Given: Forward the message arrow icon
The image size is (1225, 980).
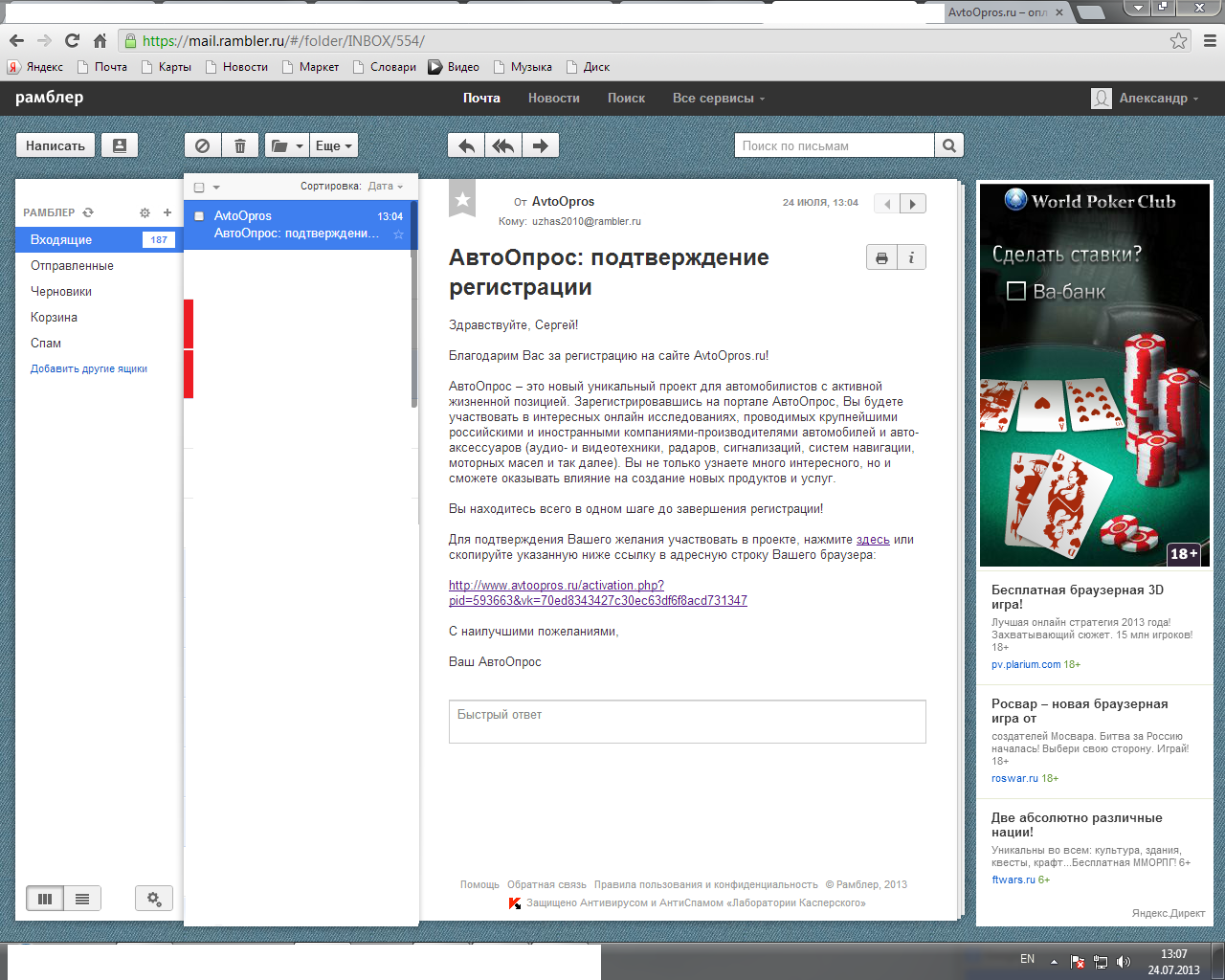Looking at the screenshot, I should 541,145.
